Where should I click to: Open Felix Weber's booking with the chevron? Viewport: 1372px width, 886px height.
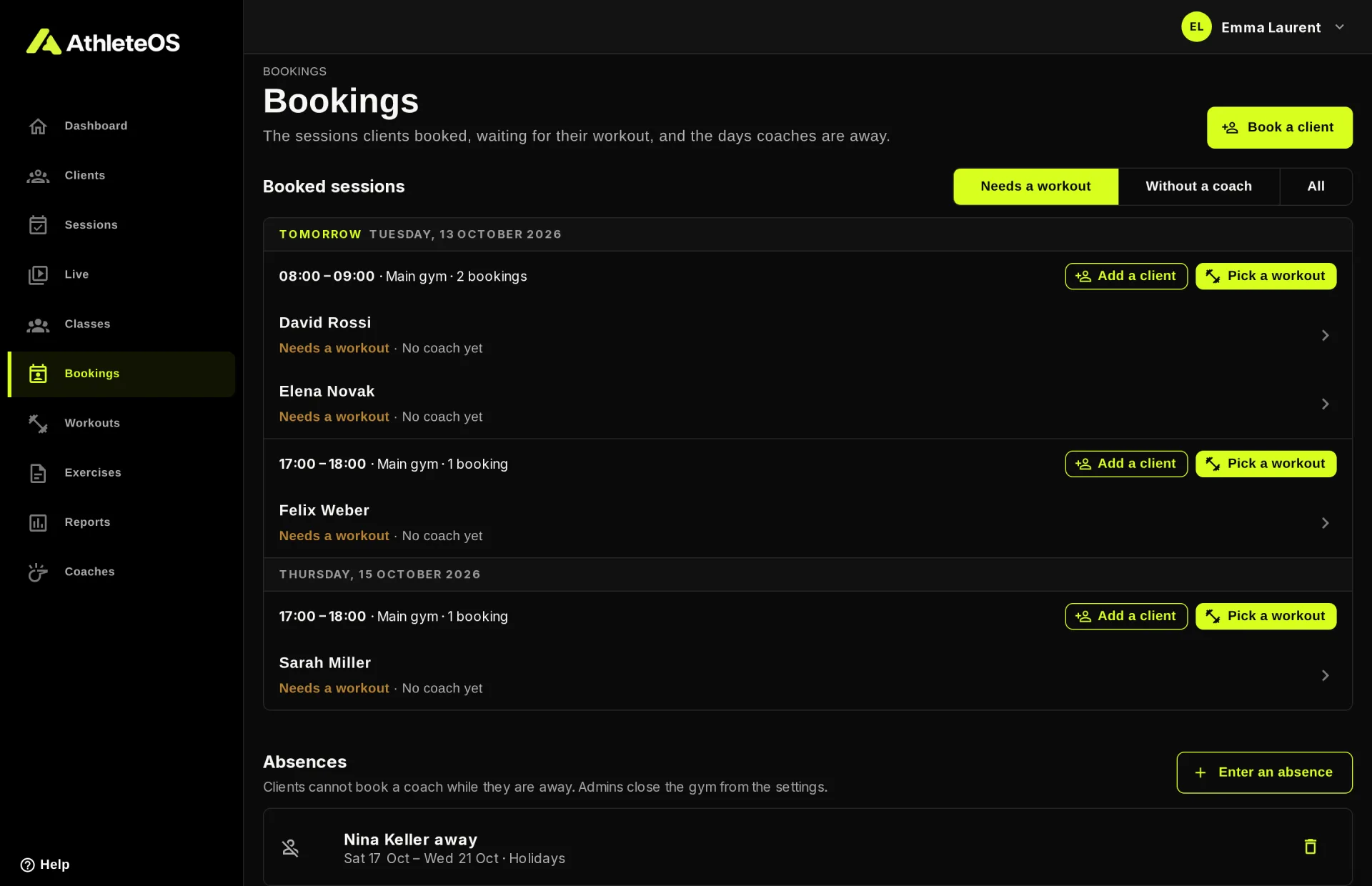pos(1325,523)
